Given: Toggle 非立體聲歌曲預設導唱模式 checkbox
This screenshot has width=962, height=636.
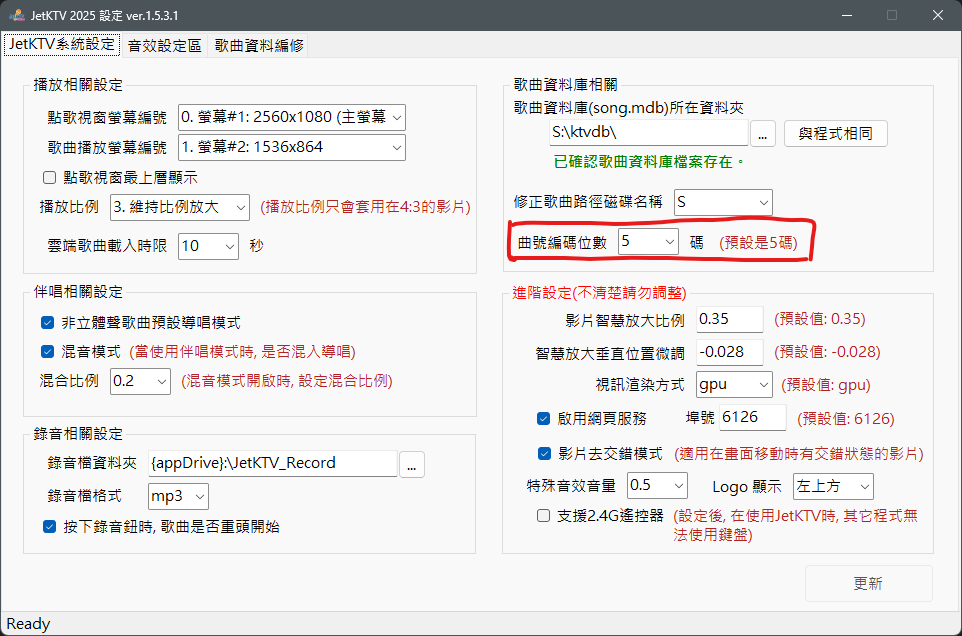Looking at the screenshot, I should [x=47, y=323].
